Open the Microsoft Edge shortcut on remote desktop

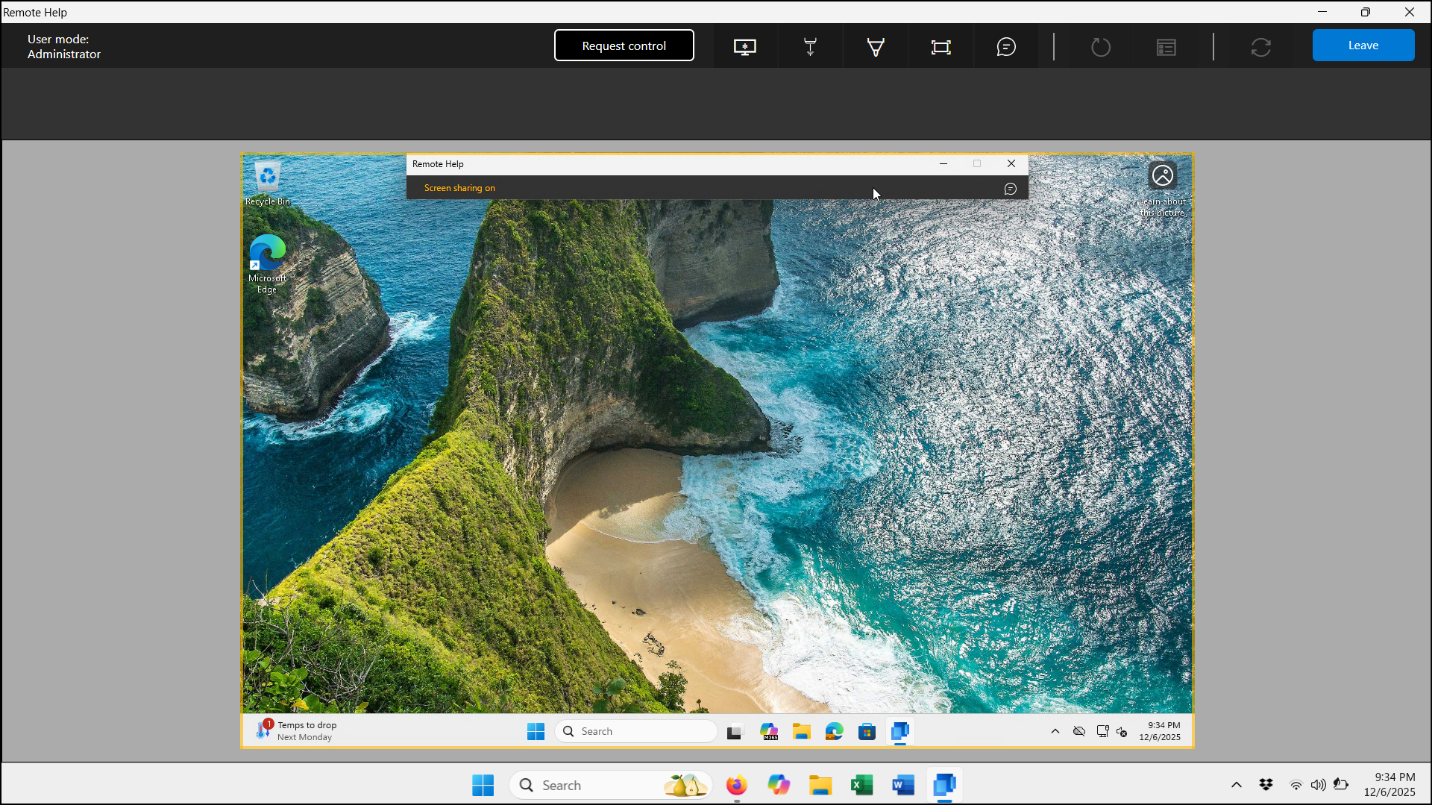[267, 255]
